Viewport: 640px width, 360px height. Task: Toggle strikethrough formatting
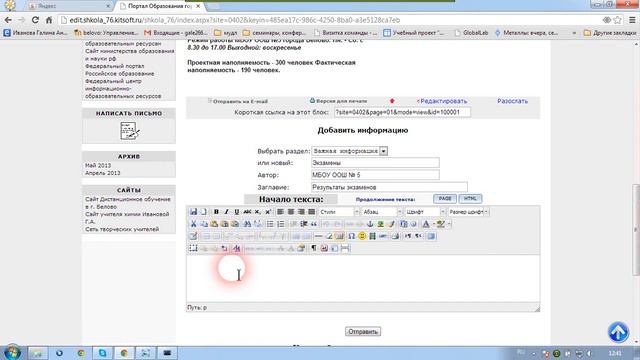tap(247, 212)
